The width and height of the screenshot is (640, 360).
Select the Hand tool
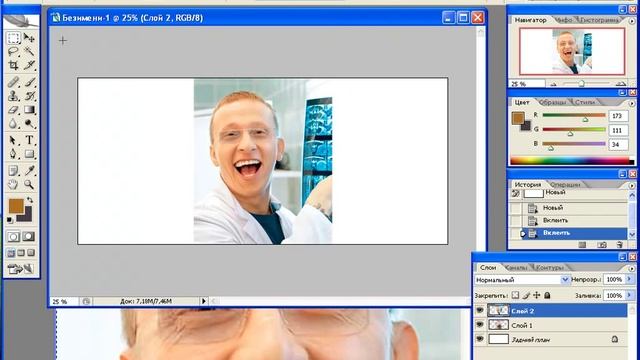pos(13,184)
